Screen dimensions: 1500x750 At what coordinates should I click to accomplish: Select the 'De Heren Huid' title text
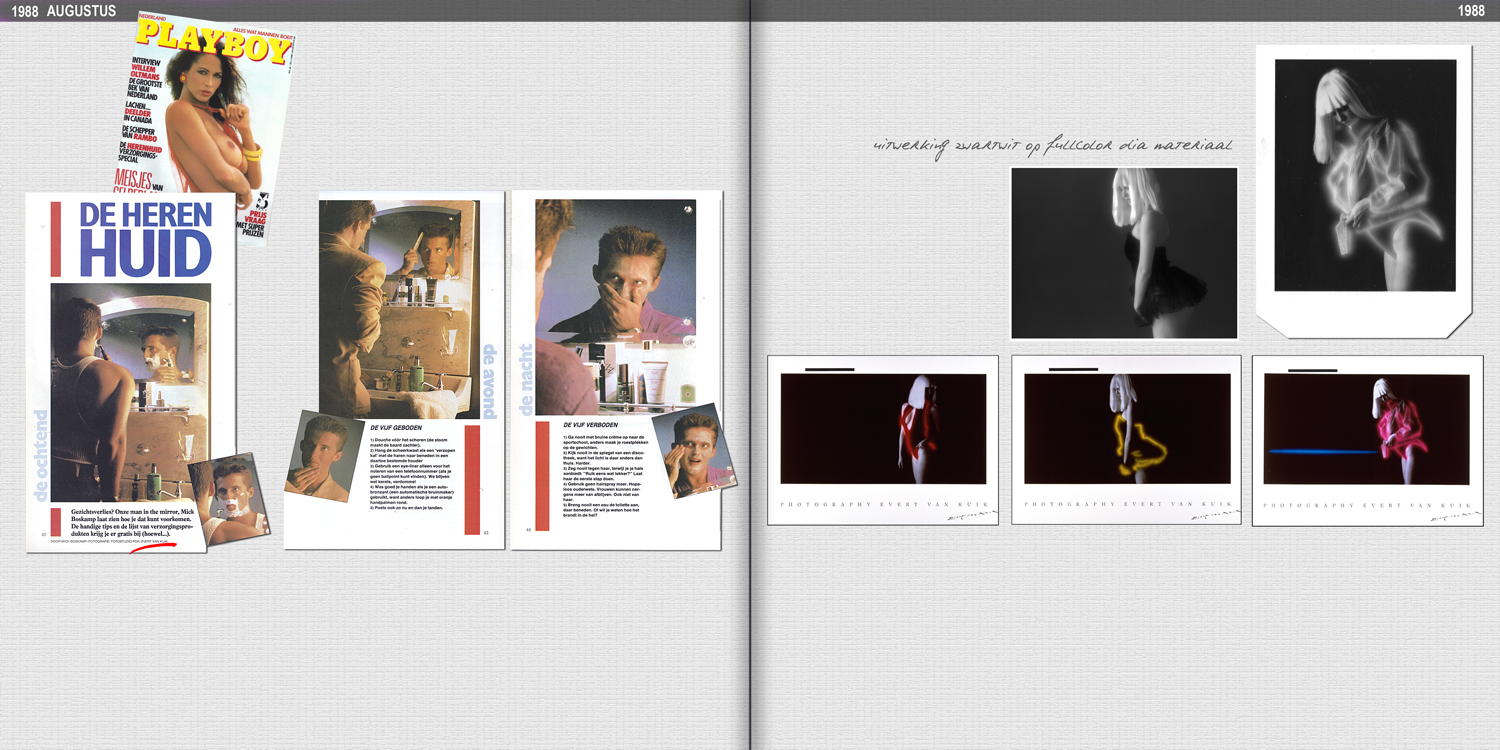click(146, 240)
